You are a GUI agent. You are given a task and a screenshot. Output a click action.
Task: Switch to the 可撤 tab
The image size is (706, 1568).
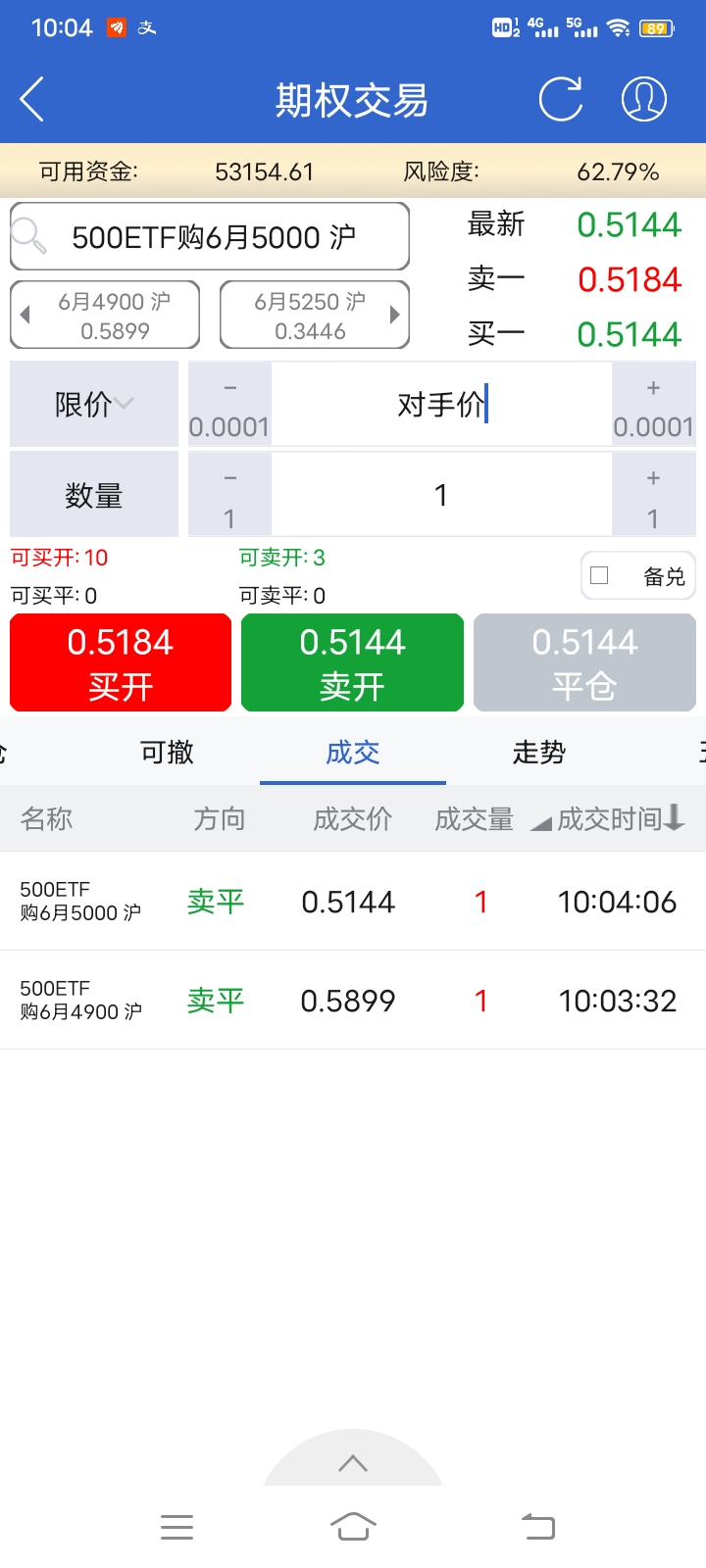167,752
